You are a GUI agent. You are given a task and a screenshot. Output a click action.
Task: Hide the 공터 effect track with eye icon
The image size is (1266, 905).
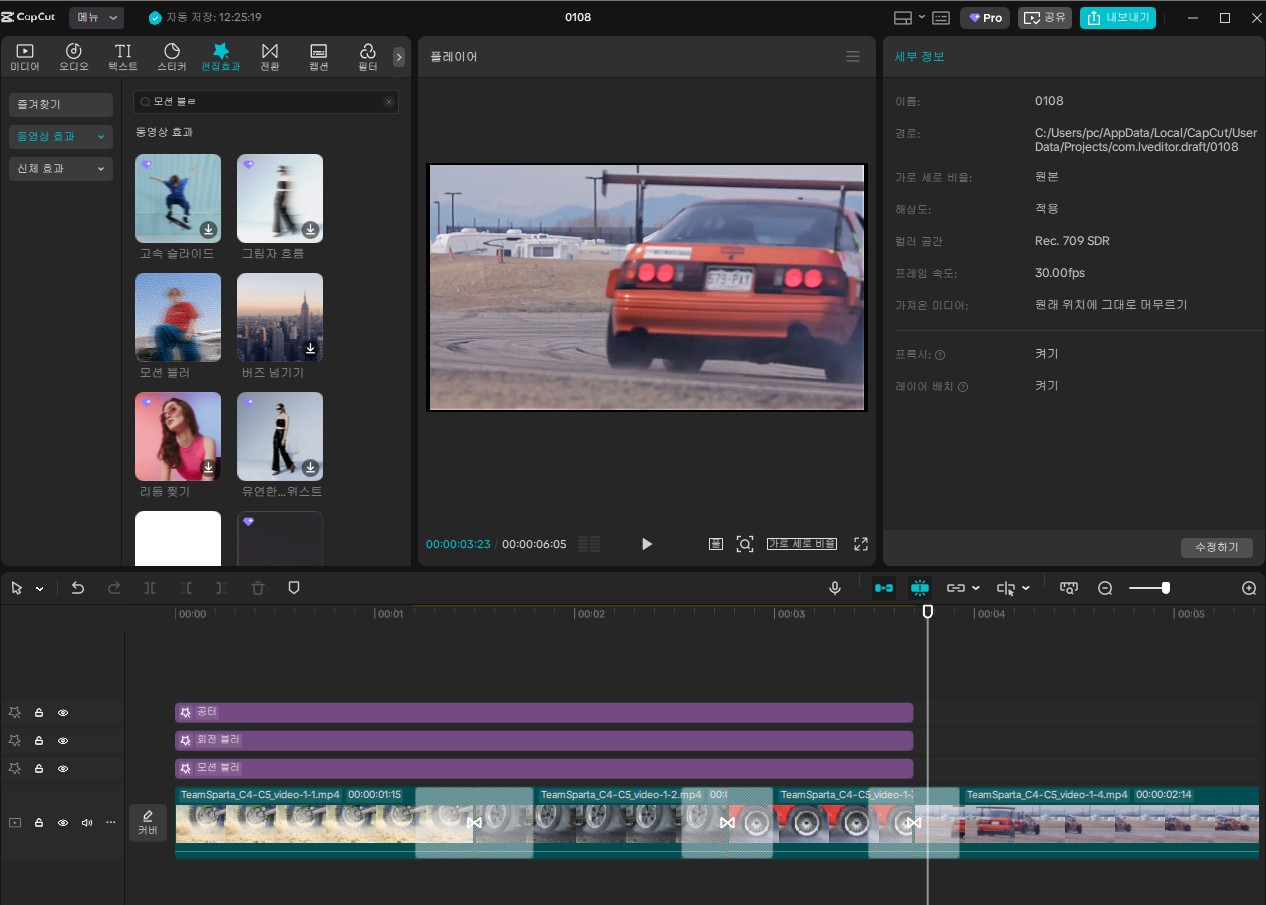tap(63, 713)
